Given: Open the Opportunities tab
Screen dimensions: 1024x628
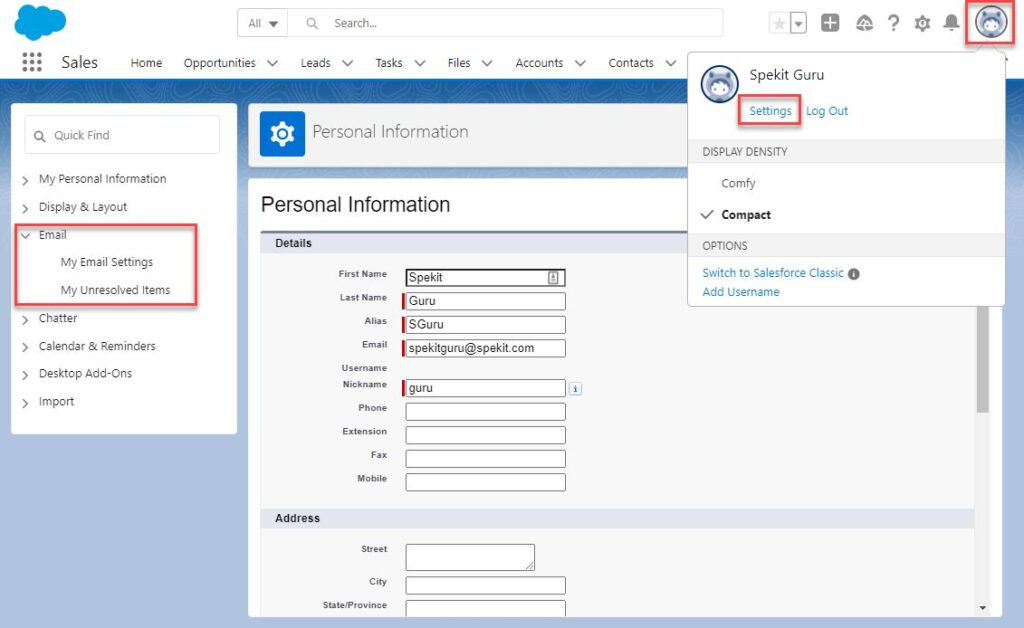Looking at the screenshot, I should (x=219, y=63).
